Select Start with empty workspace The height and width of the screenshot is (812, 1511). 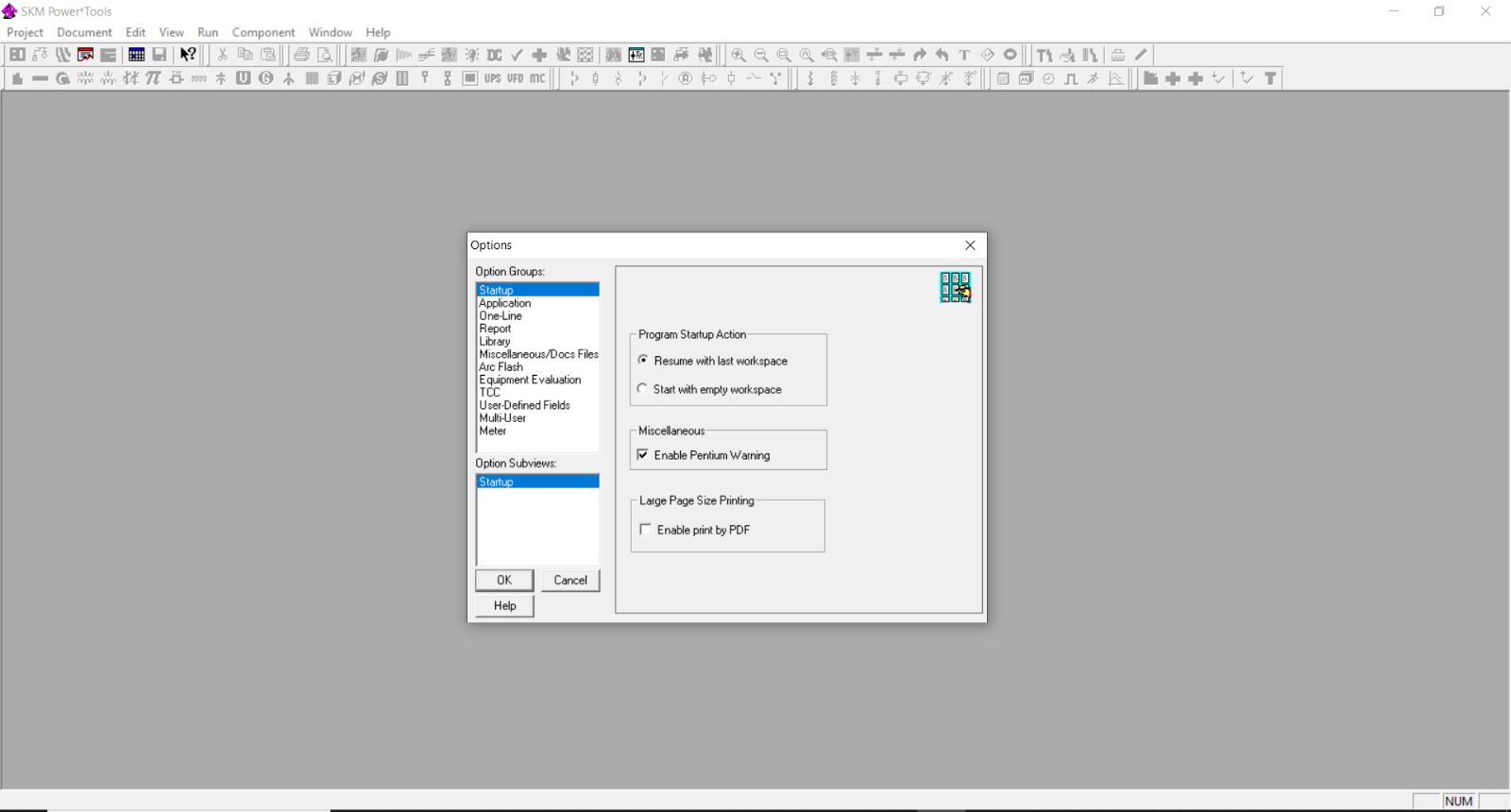(709, 389)
